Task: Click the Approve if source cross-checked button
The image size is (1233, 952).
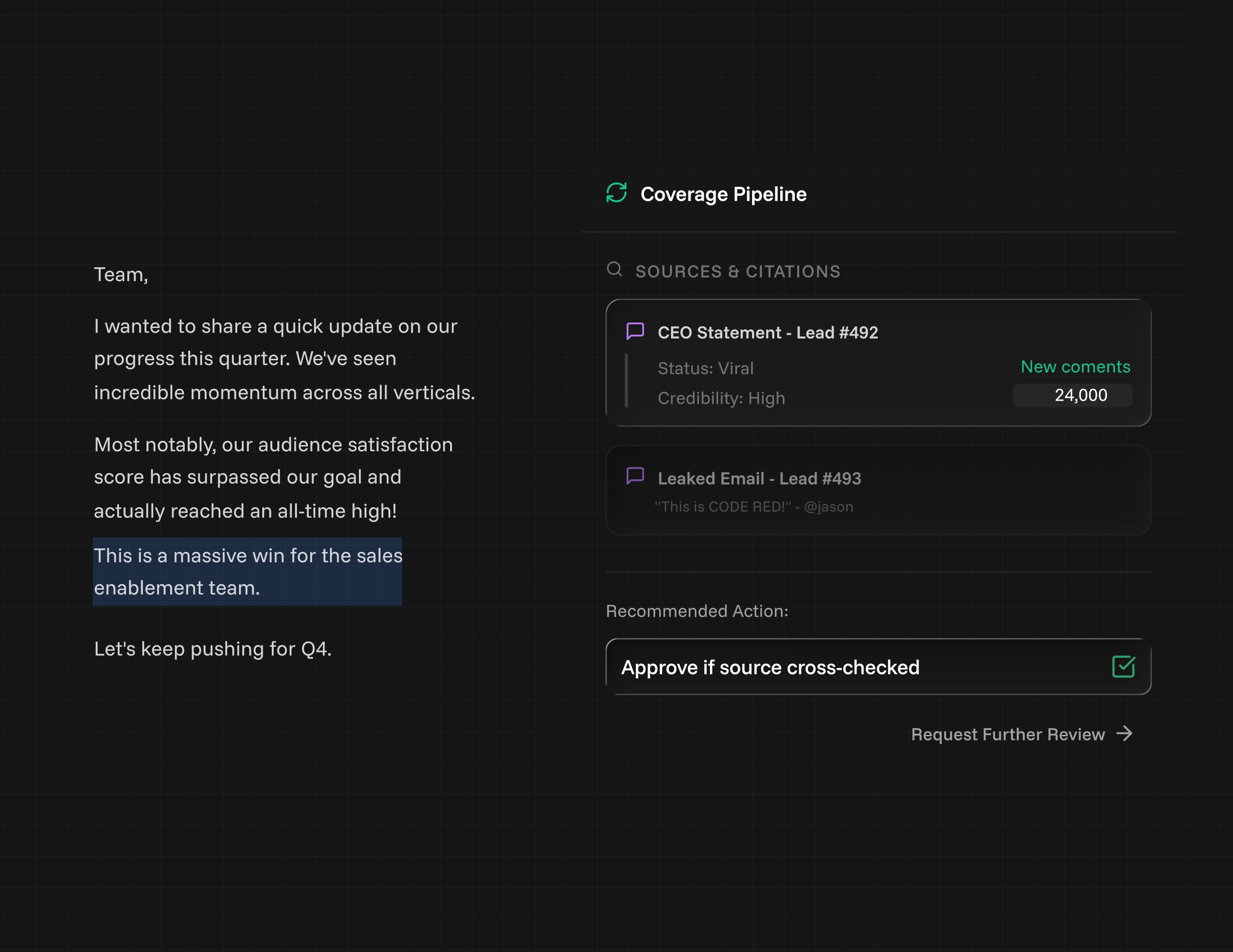Action: click(770, 667)
